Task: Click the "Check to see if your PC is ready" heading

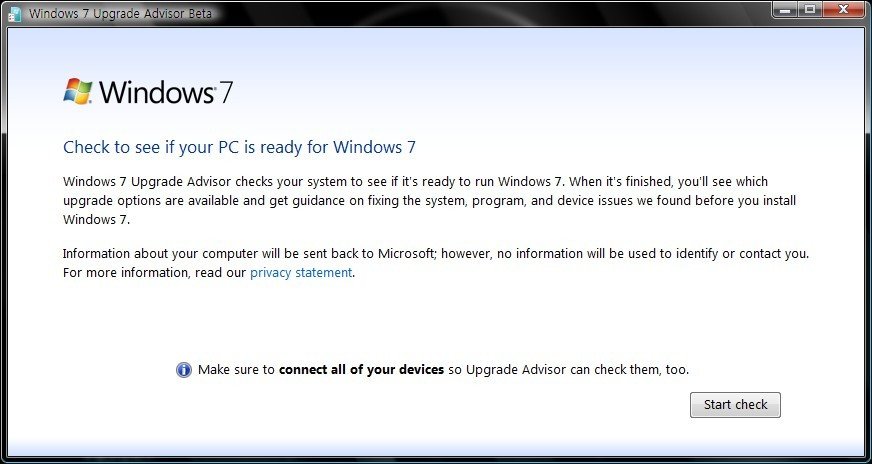Action: point(239,147)
